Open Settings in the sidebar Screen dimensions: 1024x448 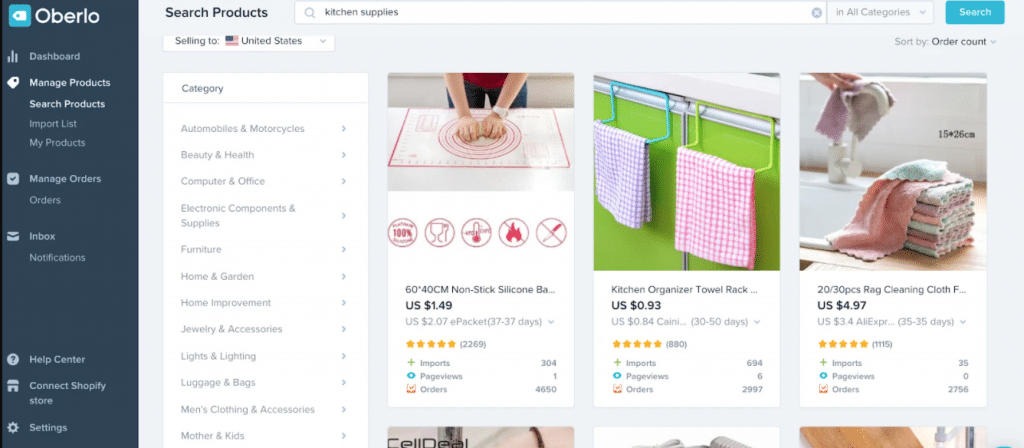48,428
